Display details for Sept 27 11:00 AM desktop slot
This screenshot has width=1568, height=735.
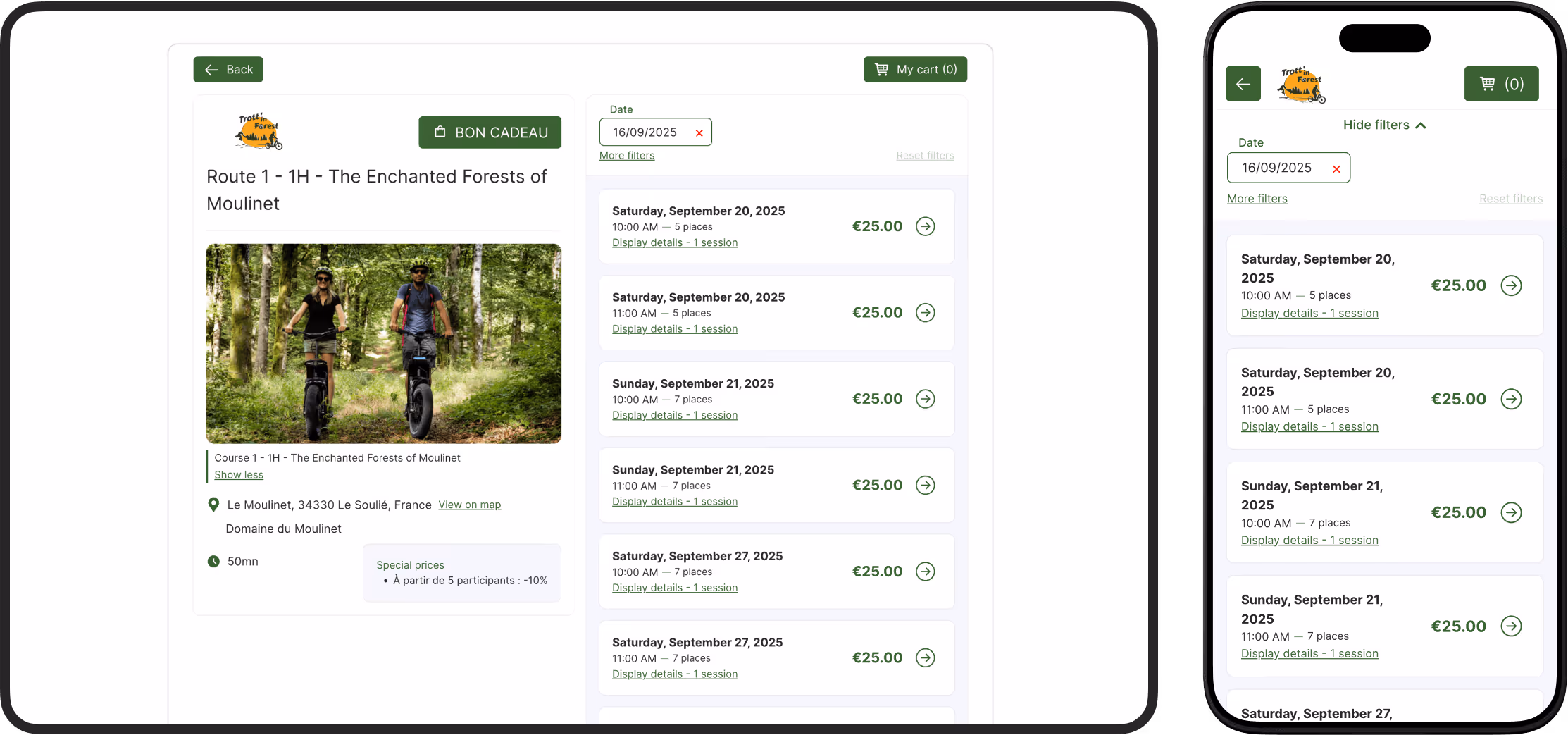[675, 674]
